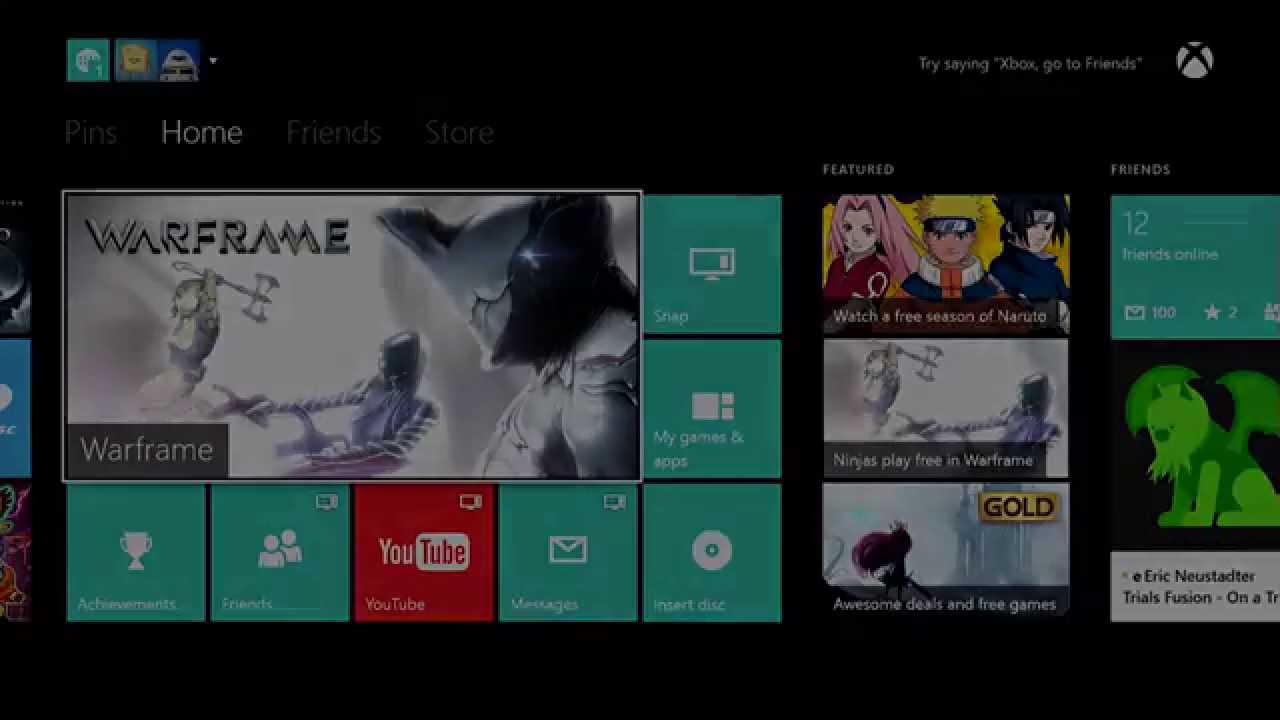The width and height of the screenshot is (1280, 720).
Task: Open Watch a free season of Naruto
Action: point(945,264)
